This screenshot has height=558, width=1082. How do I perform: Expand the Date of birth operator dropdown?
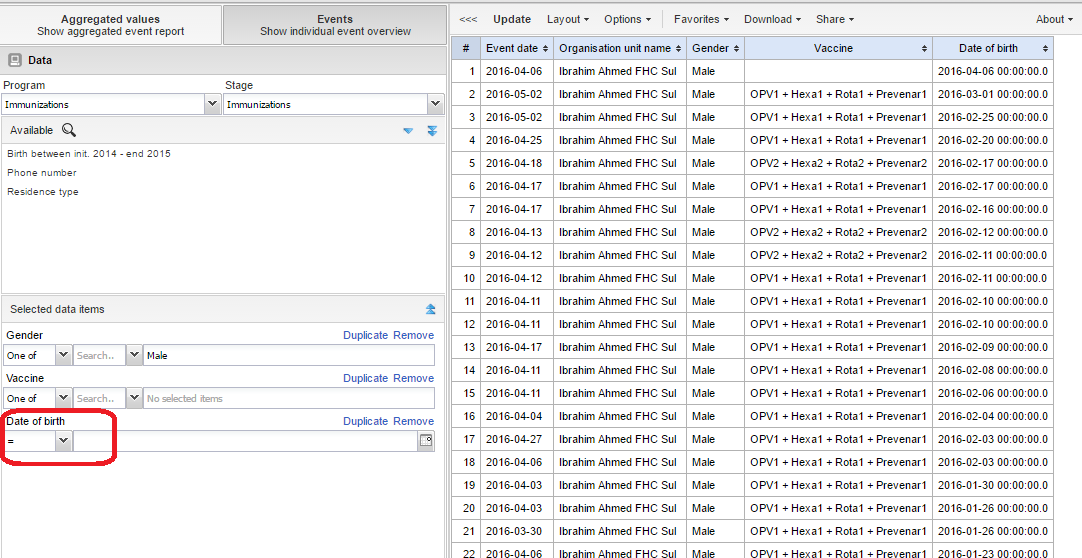pos(63,441)
